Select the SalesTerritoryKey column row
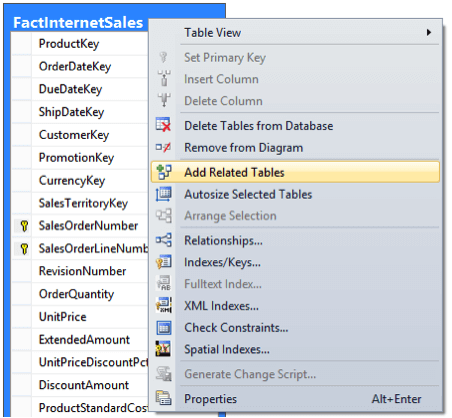Screen dimensions: 452x418 pyautogui.click(x=80, y=203)
